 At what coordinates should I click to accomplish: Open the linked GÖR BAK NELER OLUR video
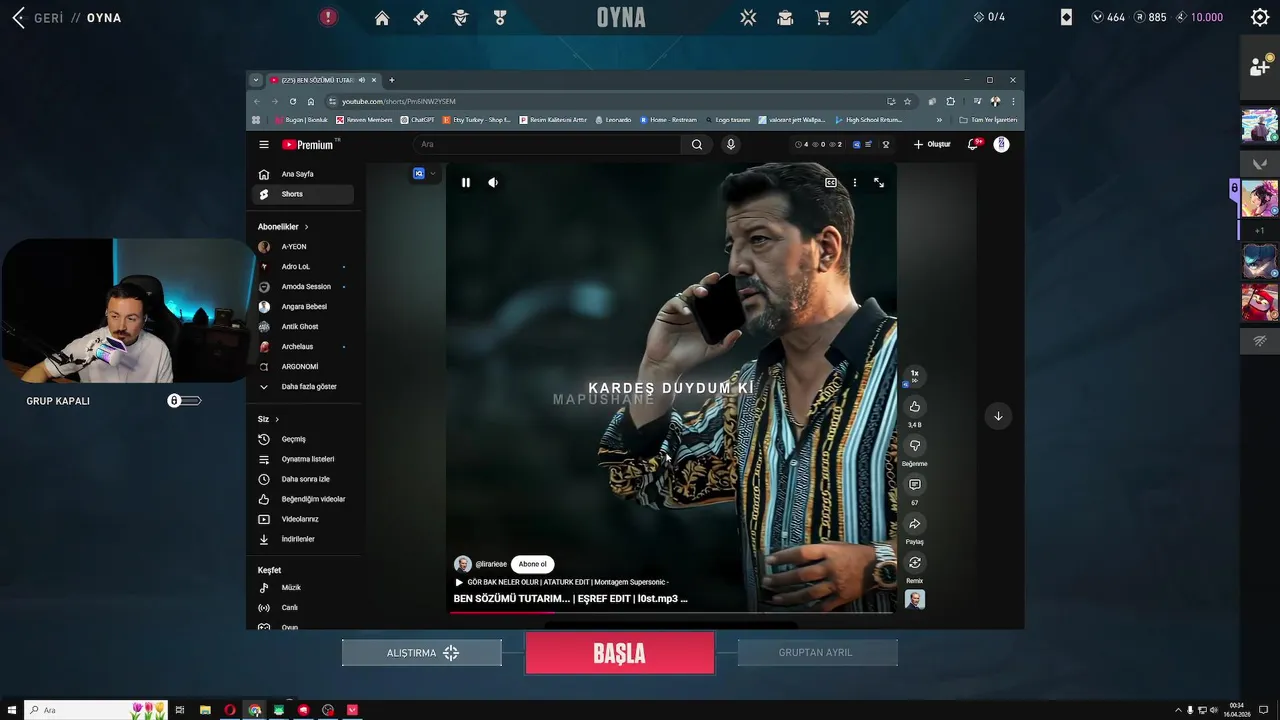coord(562,582)
